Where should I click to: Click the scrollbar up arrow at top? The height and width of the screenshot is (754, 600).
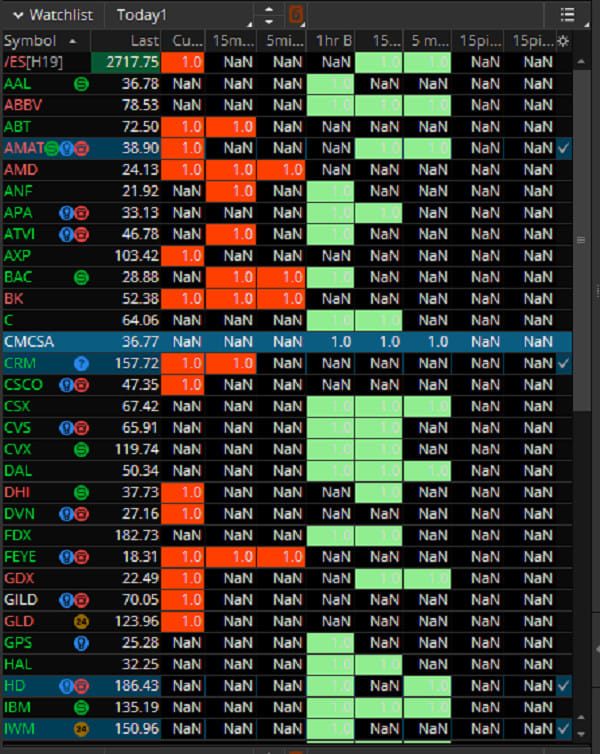tap(581, 62)
